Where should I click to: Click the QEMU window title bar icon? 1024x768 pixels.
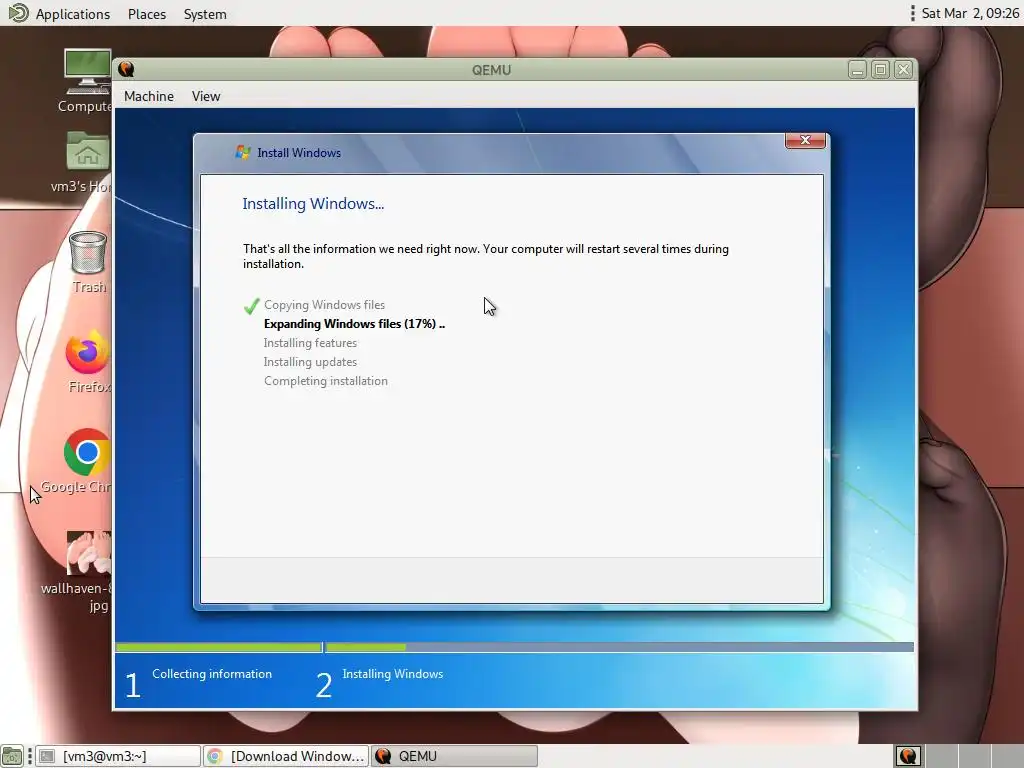[127, 69]
